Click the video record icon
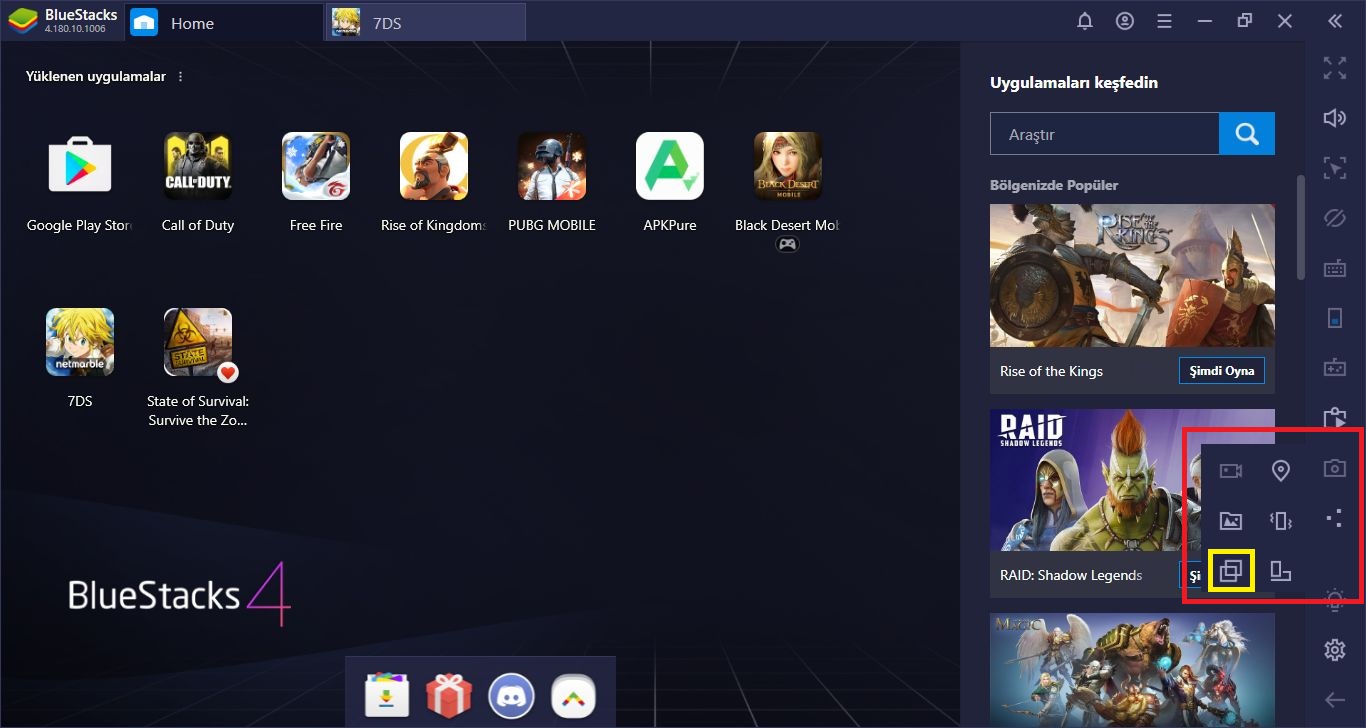The image size is (1366, 728). pyautogui.click(x=1231, y=471)
